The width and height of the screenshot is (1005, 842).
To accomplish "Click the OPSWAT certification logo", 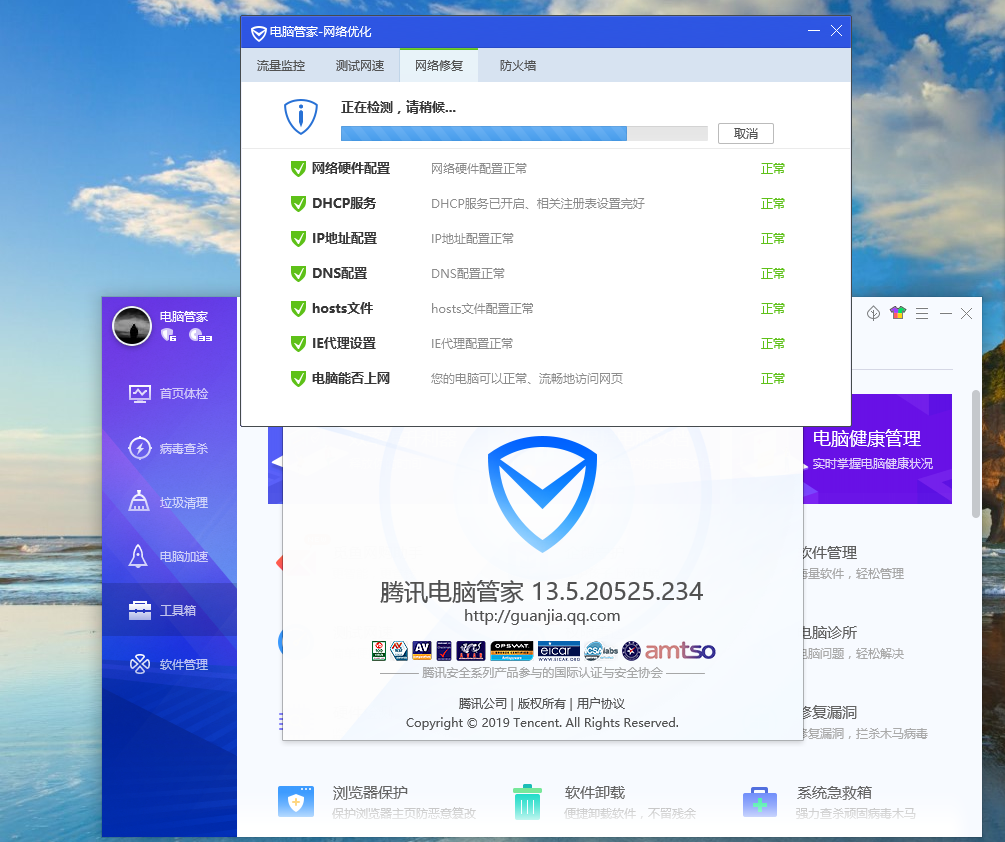I will pos(511,650).
